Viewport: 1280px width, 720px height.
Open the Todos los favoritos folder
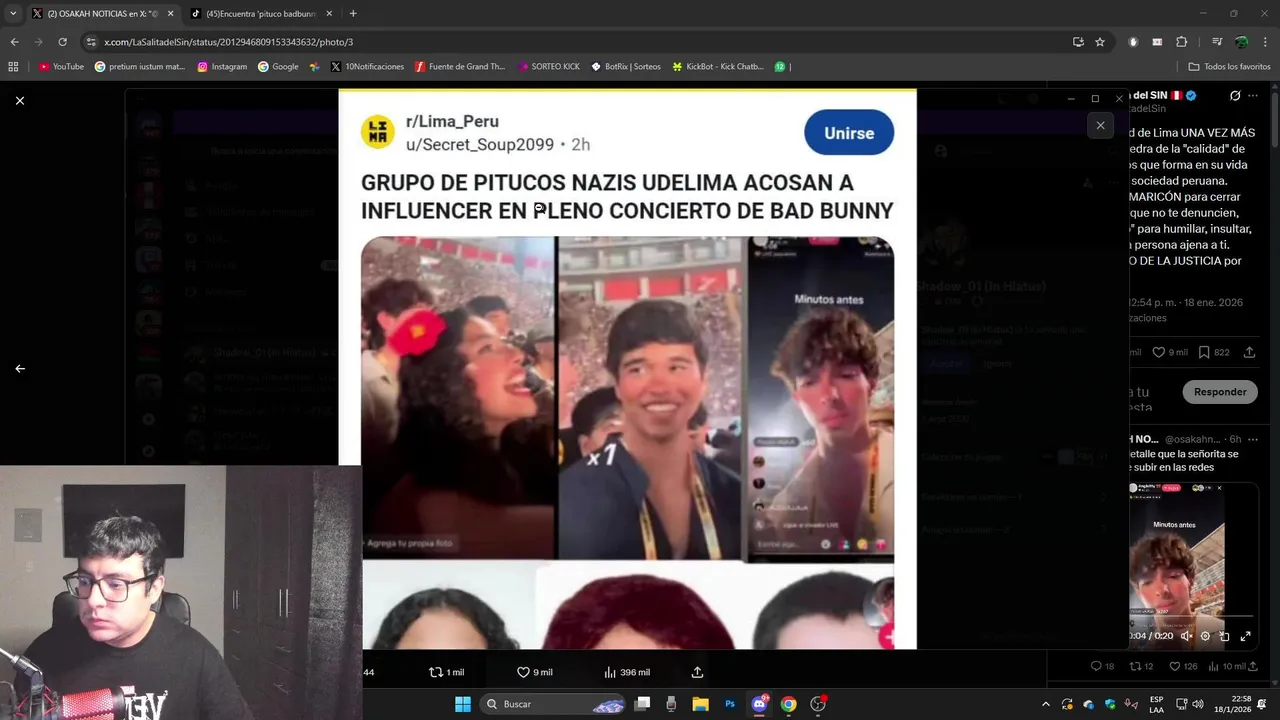pos(1230,66)
